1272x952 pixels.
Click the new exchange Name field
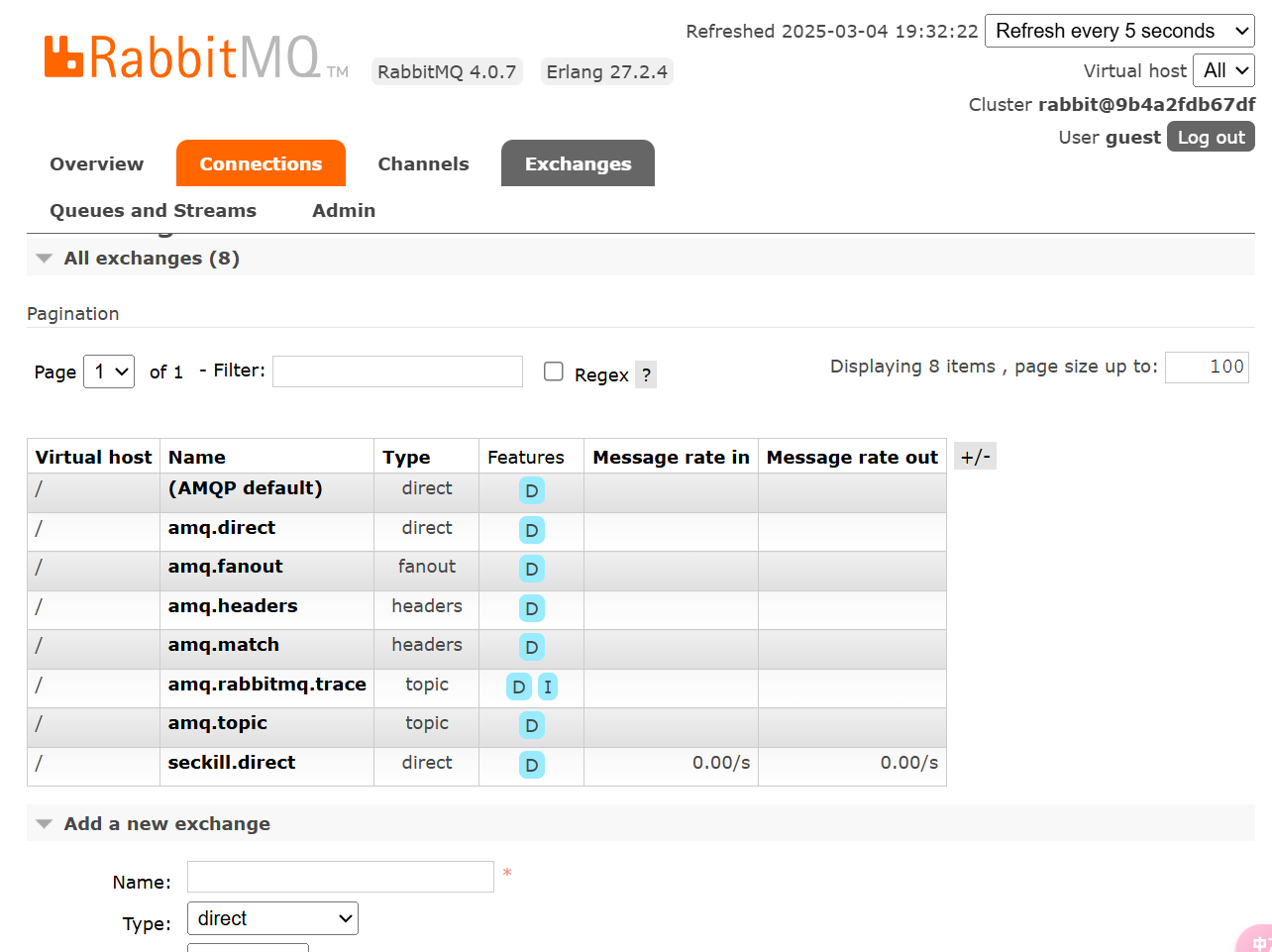pos(341,877)
